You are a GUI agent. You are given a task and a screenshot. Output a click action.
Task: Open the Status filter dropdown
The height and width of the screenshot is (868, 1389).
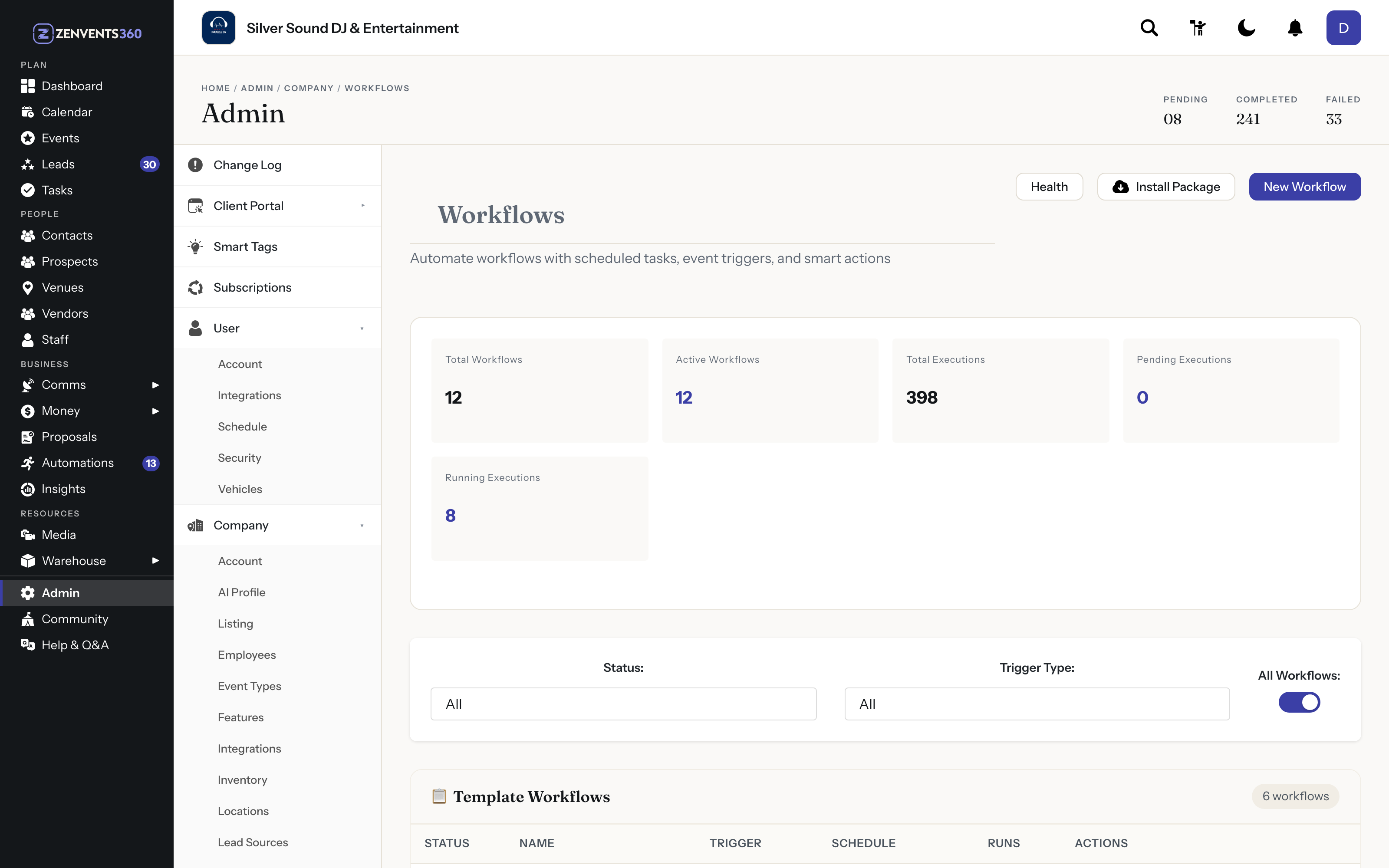(623, 704)
